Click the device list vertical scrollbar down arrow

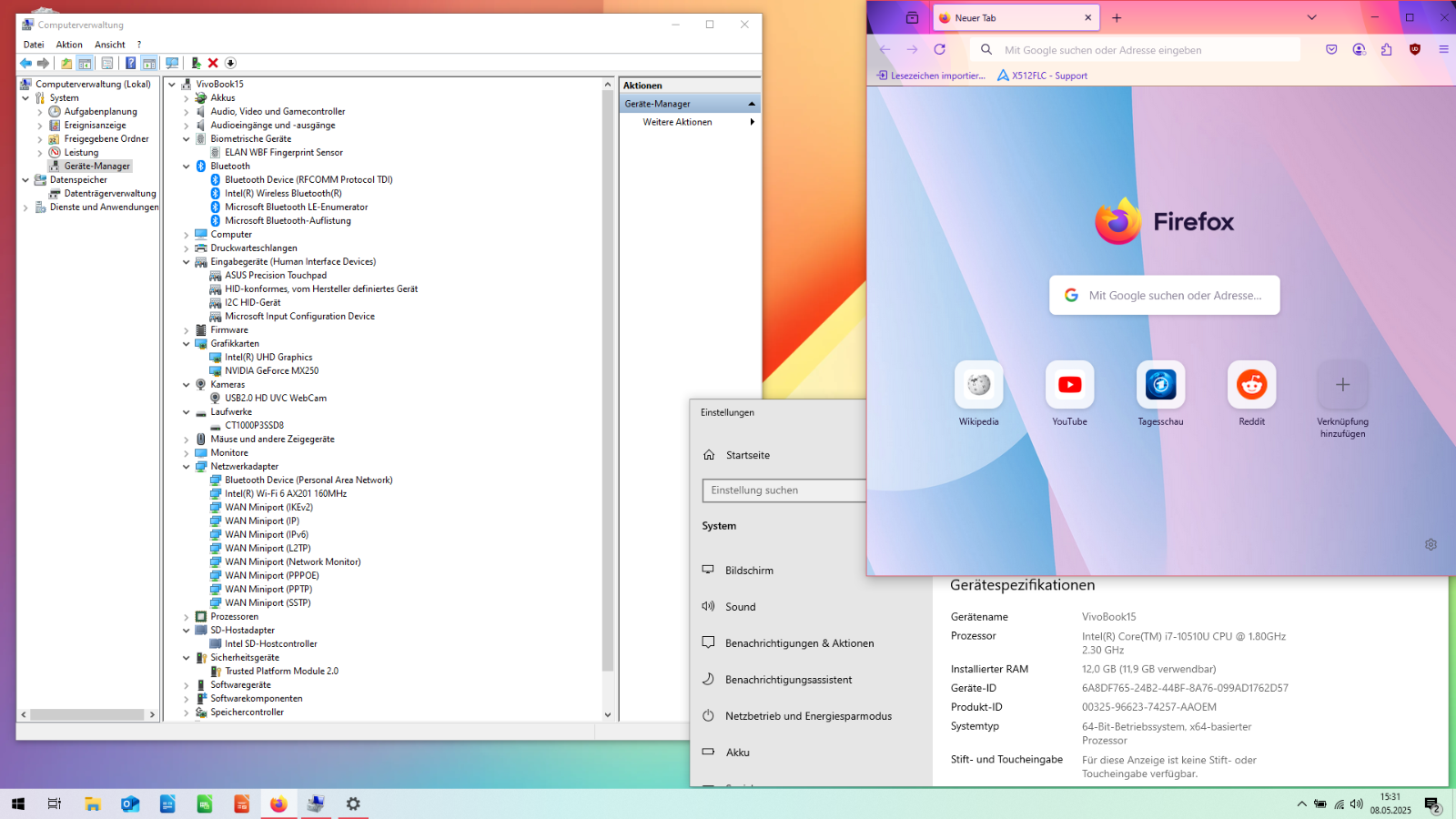pyautogui.click(x=608, y=715)
